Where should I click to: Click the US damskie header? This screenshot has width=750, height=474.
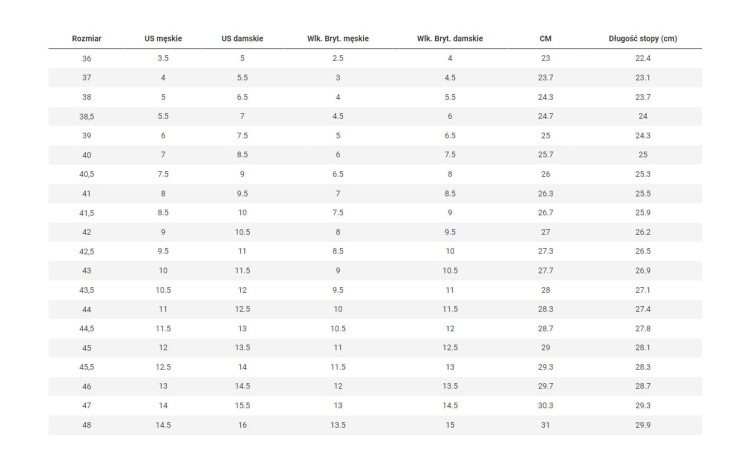point(242,39)
